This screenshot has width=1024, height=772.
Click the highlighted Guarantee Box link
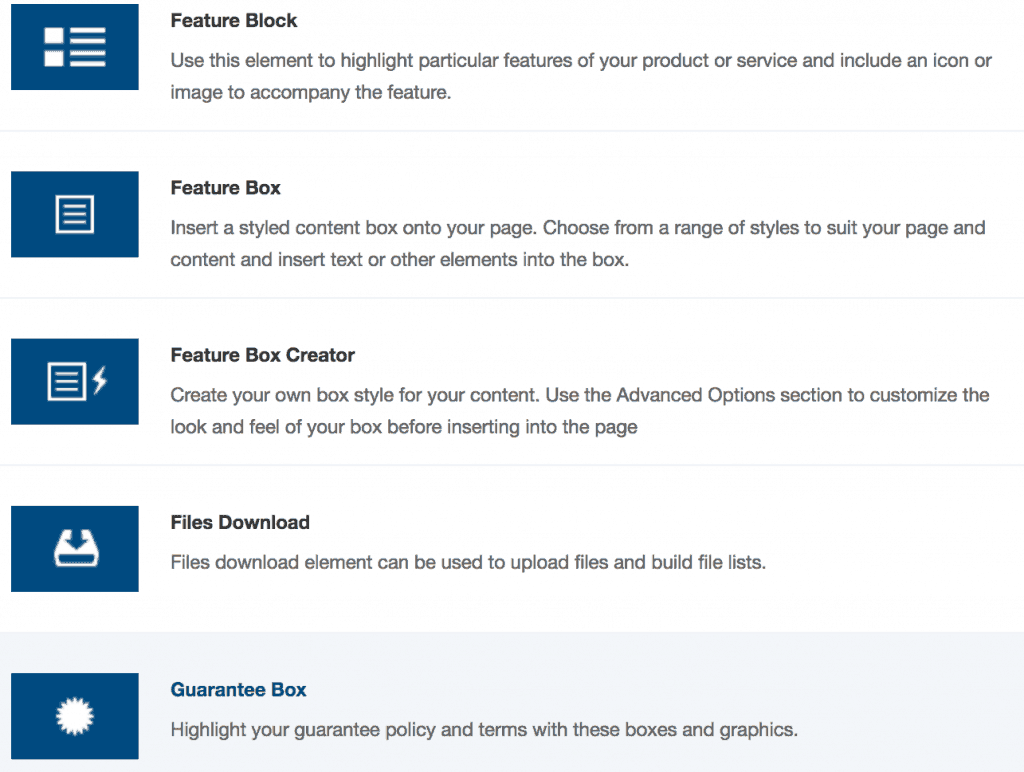239,690
